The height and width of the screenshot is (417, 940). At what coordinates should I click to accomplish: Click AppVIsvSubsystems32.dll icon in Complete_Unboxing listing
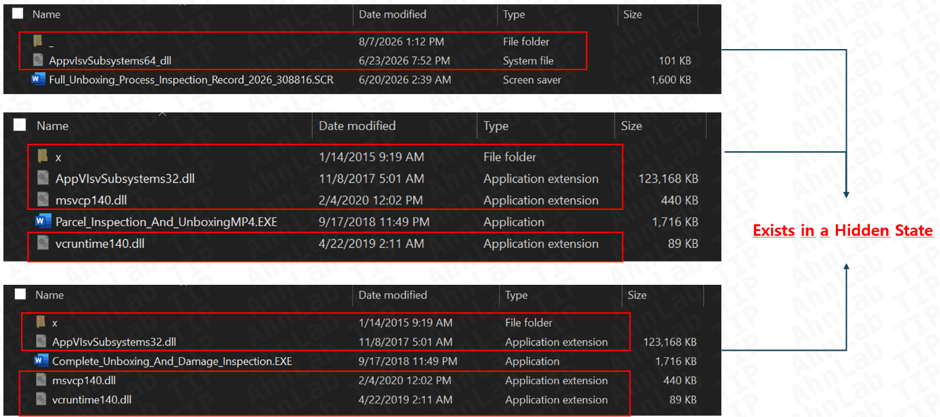41,342
